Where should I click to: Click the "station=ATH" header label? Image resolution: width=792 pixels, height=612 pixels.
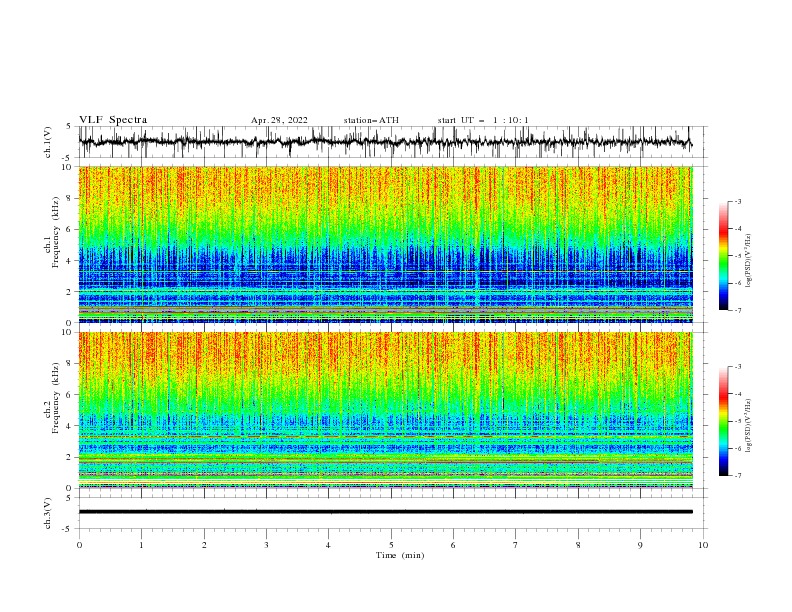[371, 120]
